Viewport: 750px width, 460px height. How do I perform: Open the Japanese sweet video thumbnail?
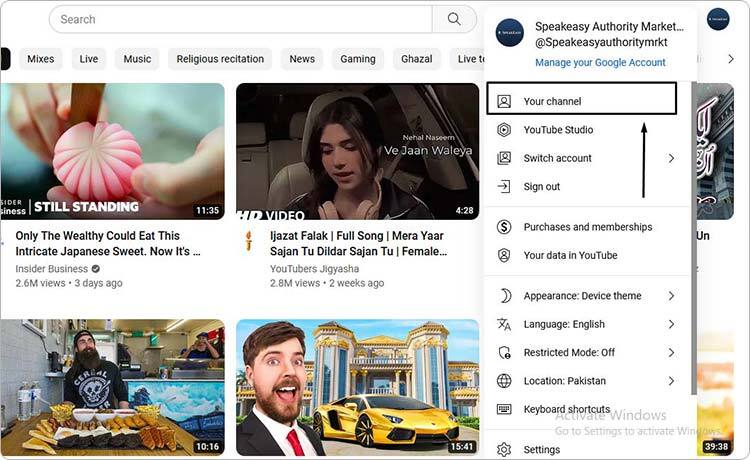[112, 151]
